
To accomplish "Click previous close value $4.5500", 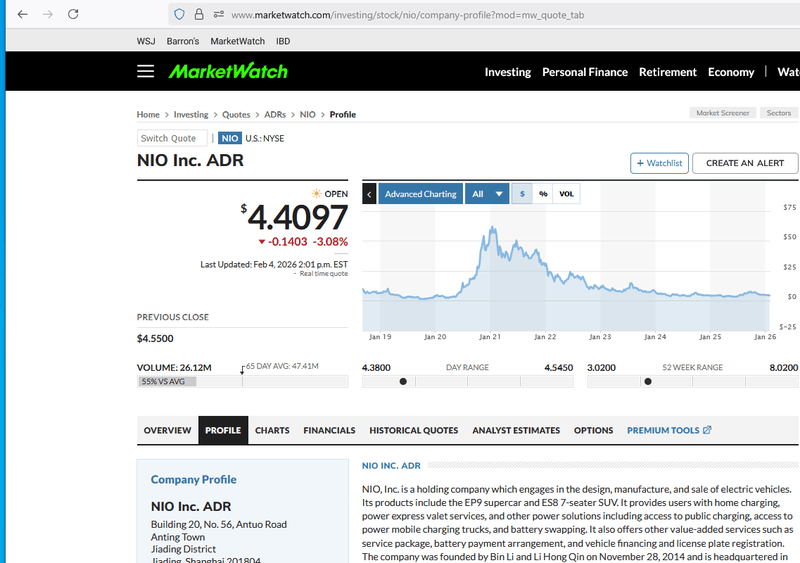I will pyautogui.click(x=155, y=338).
